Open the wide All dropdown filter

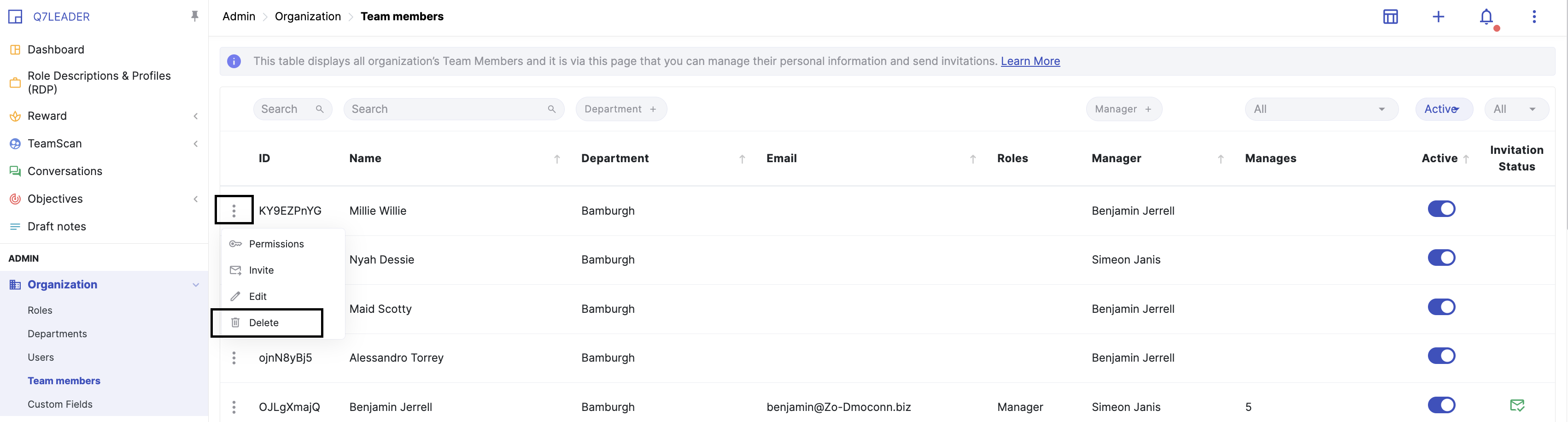pos(1322,109)
